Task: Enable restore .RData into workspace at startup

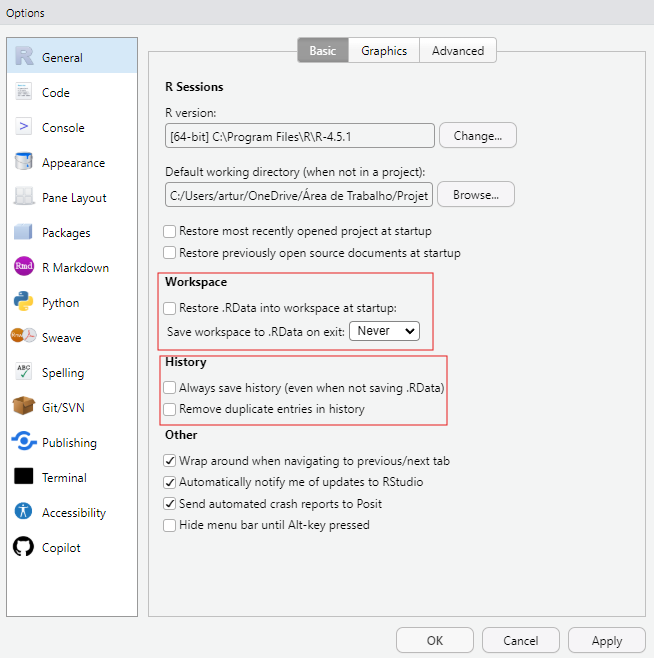Action: click(170, 308)
